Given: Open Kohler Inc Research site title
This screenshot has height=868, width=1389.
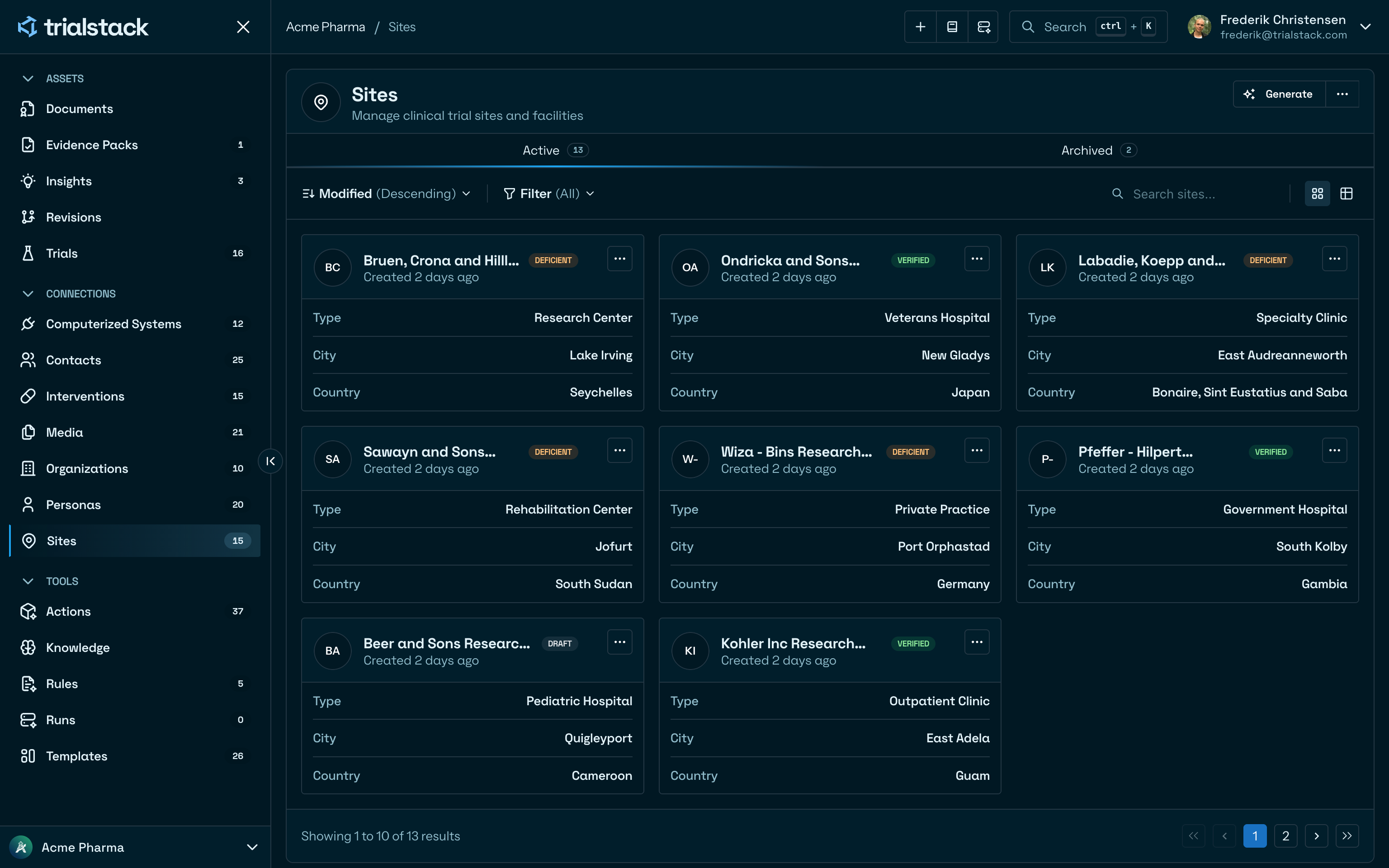Looking at the screenshot, I should (x=793, y=643).
